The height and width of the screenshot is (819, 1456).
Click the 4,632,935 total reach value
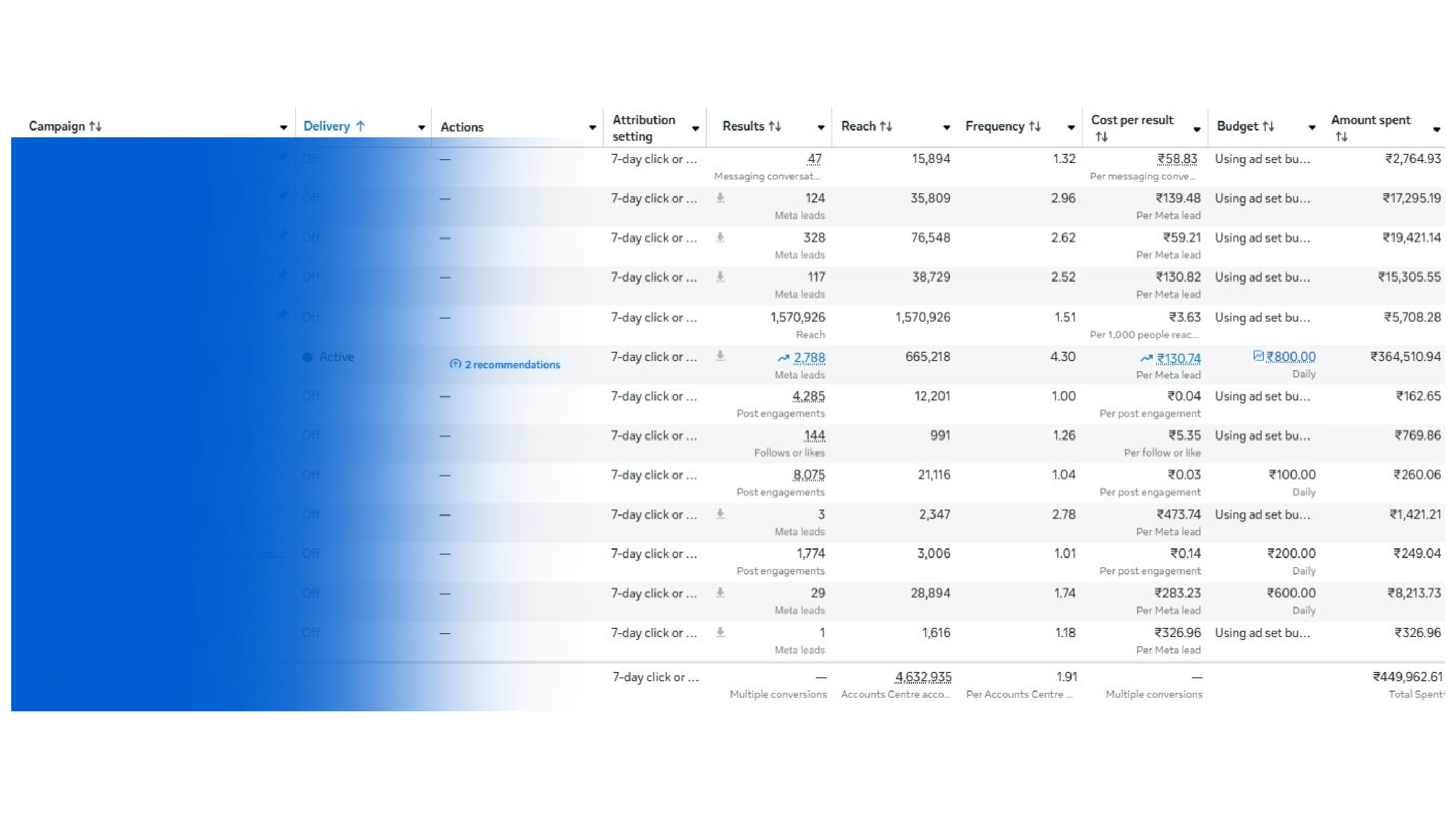[923, 676]
